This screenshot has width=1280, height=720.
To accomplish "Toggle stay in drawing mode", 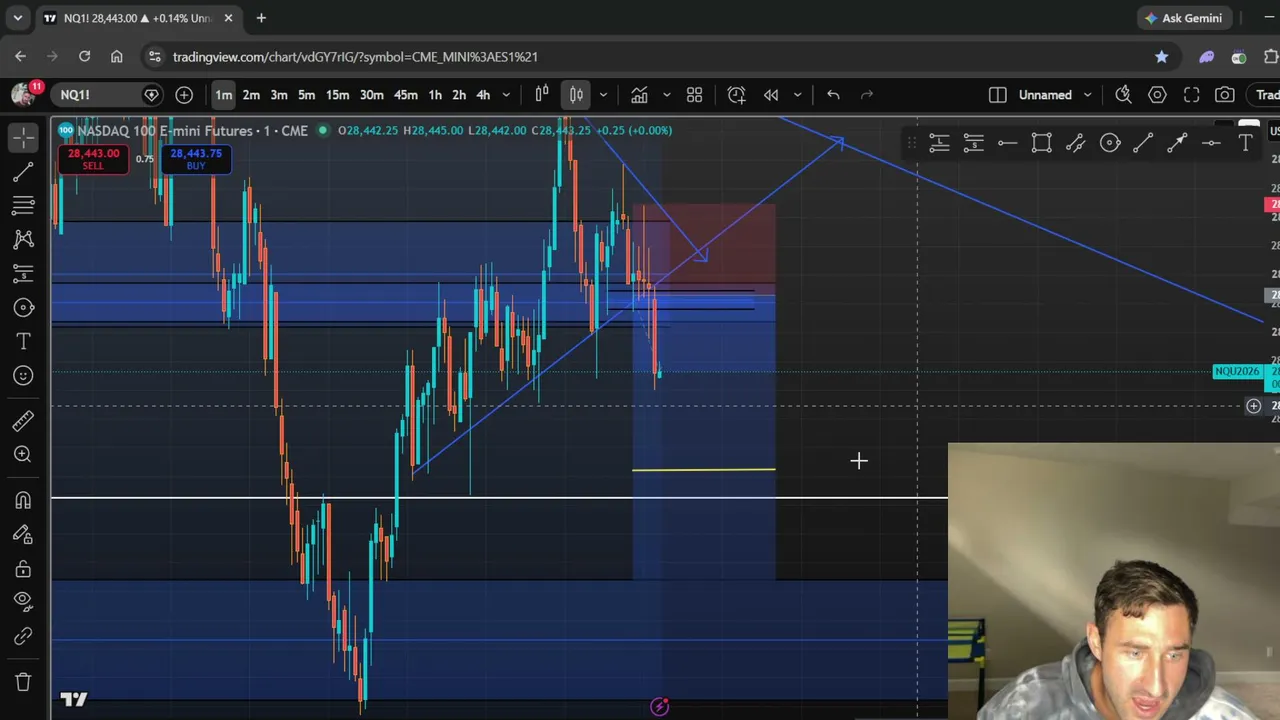I will click(23, 535).
